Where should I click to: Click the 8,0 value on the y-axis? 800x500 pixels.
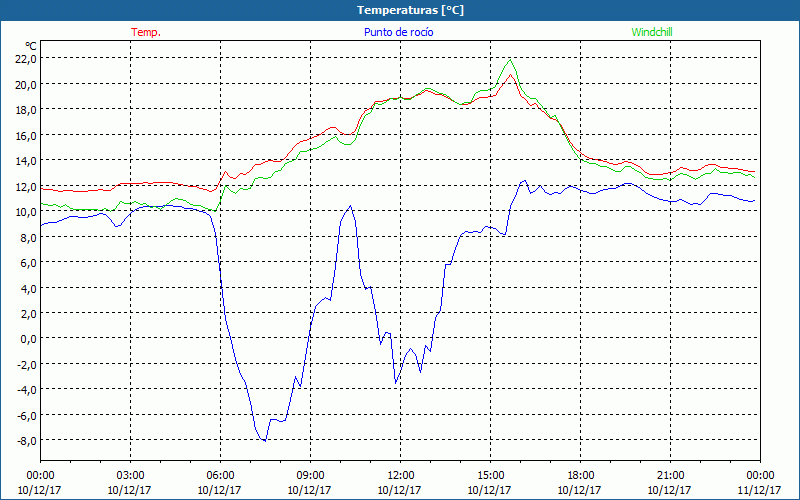coord(28,237)
